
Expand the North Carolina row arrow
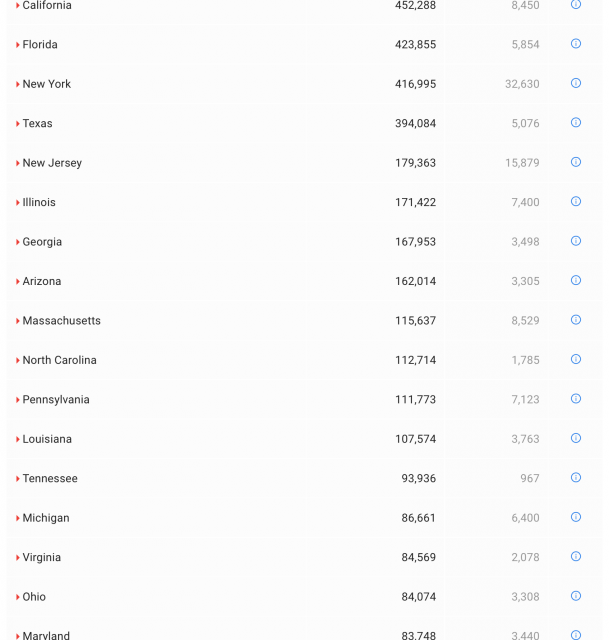(x=18, y=361)
